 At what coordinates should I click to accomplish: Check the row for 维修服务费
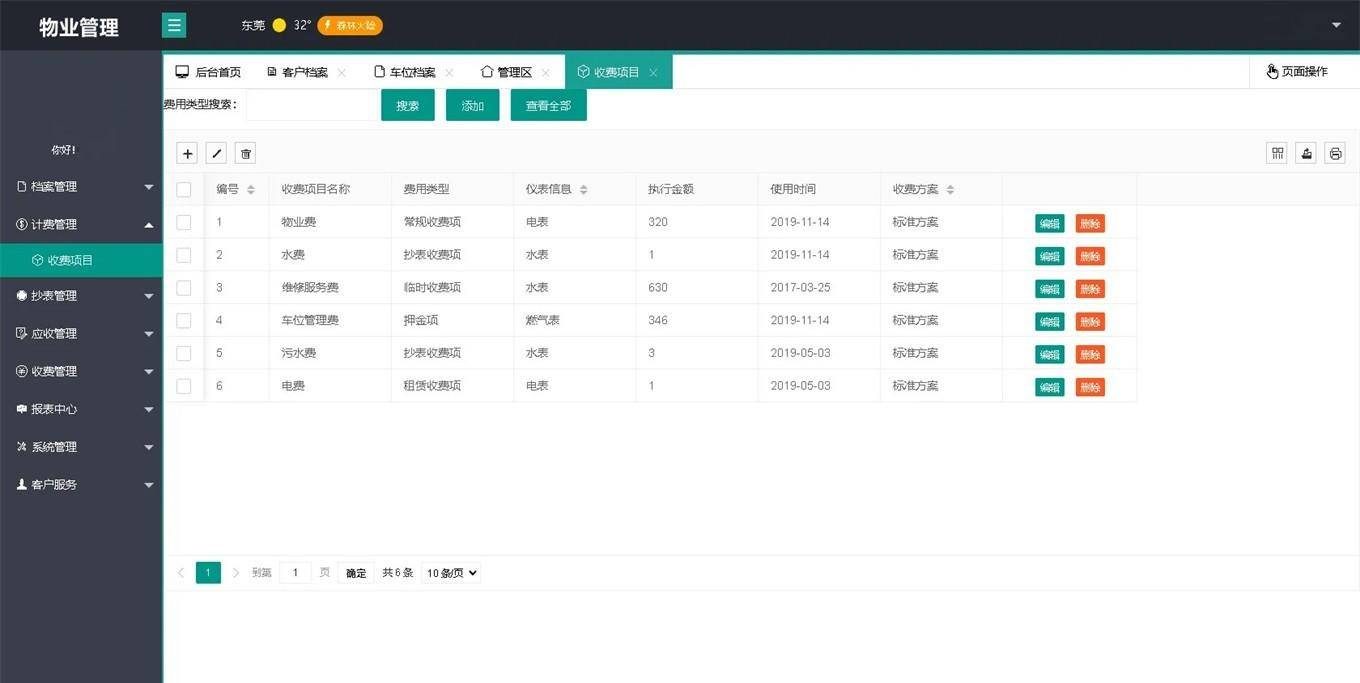(184, 287)
